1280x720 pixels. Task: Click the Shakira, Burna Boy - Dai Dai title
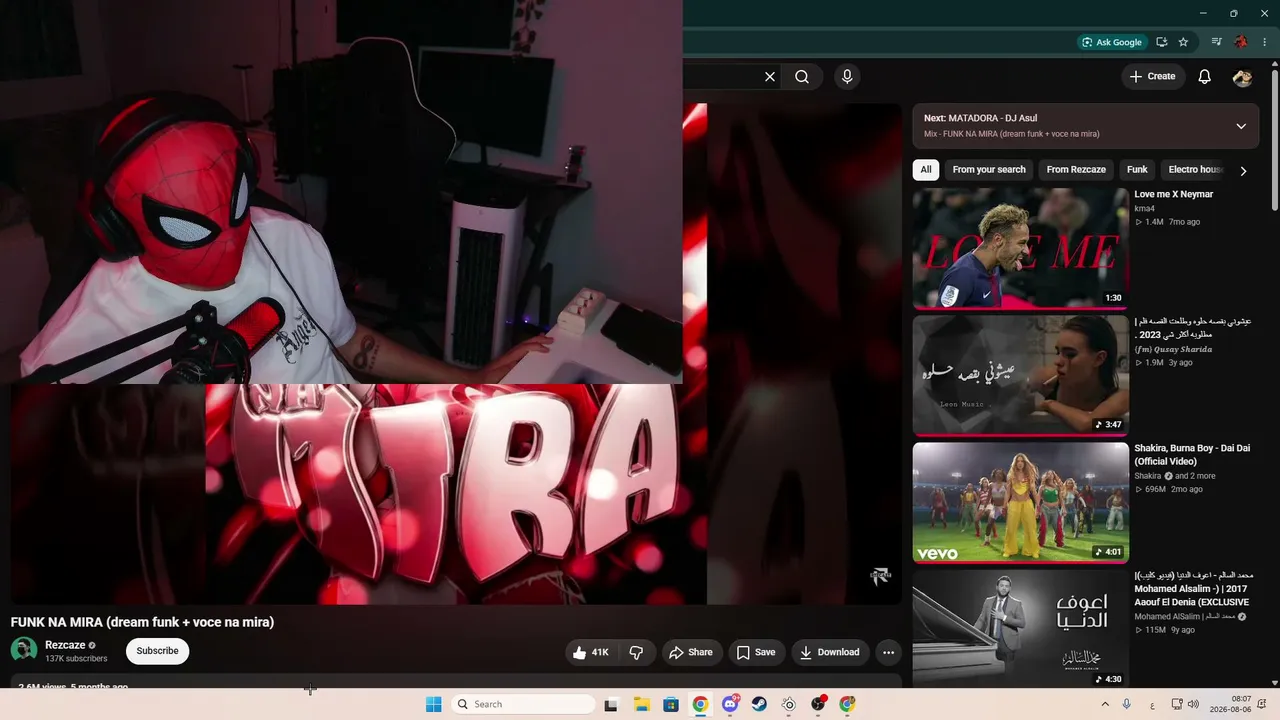tap(1192, 455)
